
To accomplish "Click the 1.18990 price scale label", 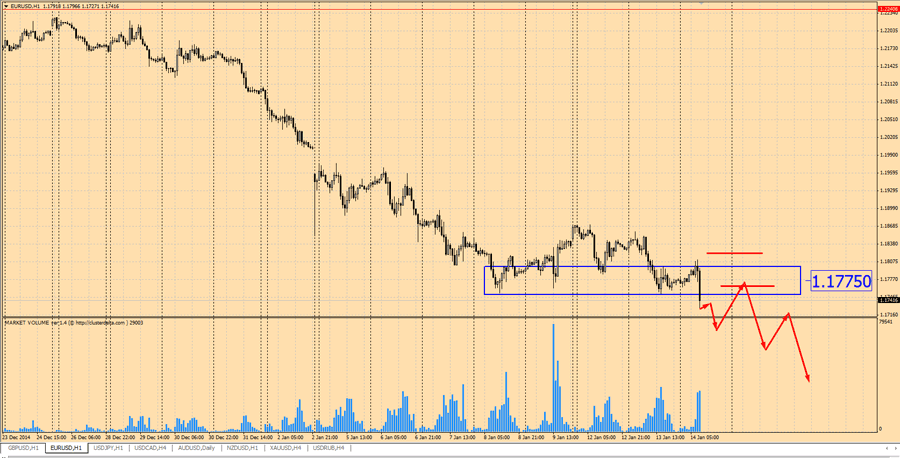I will point(887,208).
